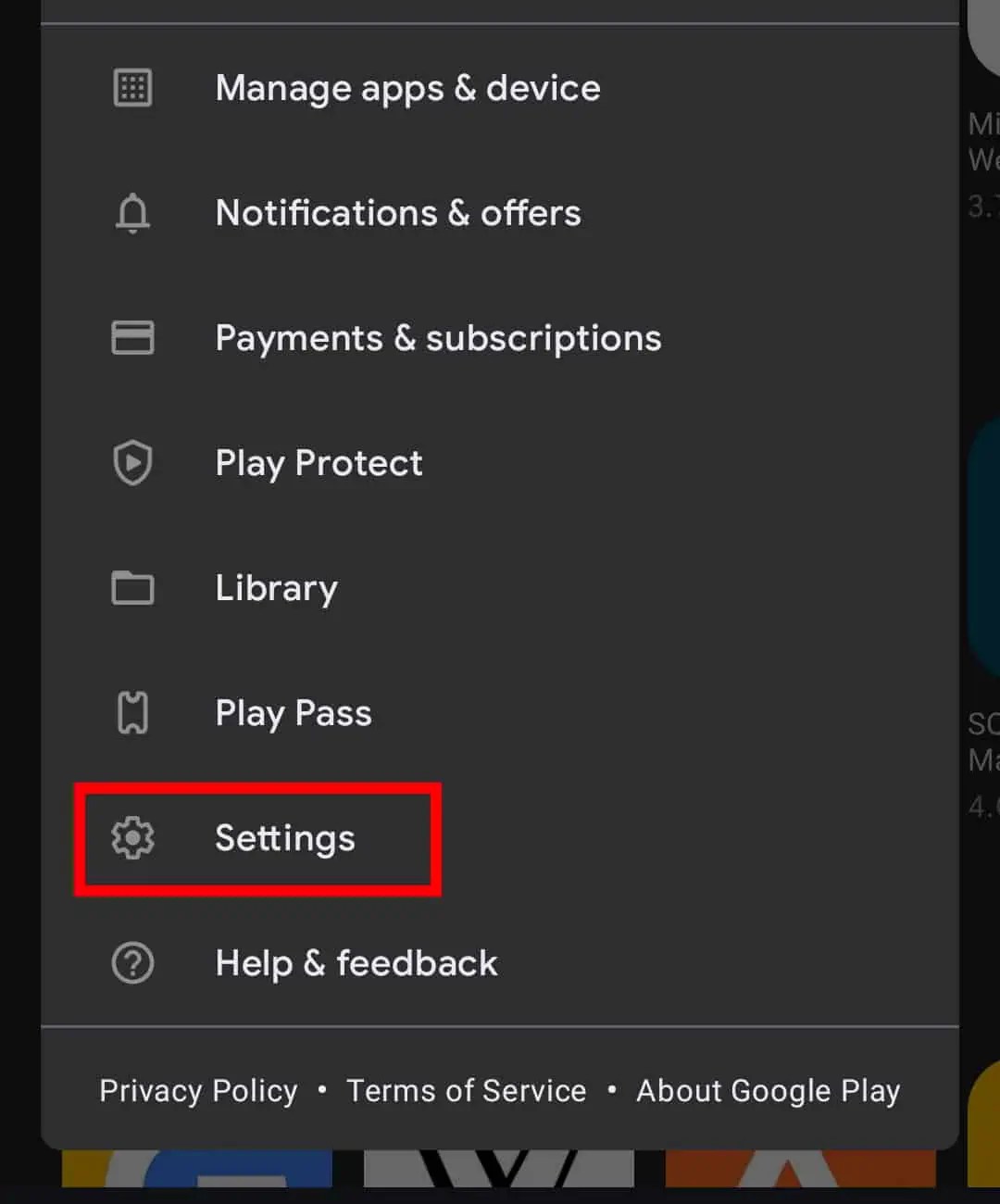Viewport: 1000px width, 1204px height.
Task: Open Manage apps & device
Action: pyautogui.click(x=407, y=88)
